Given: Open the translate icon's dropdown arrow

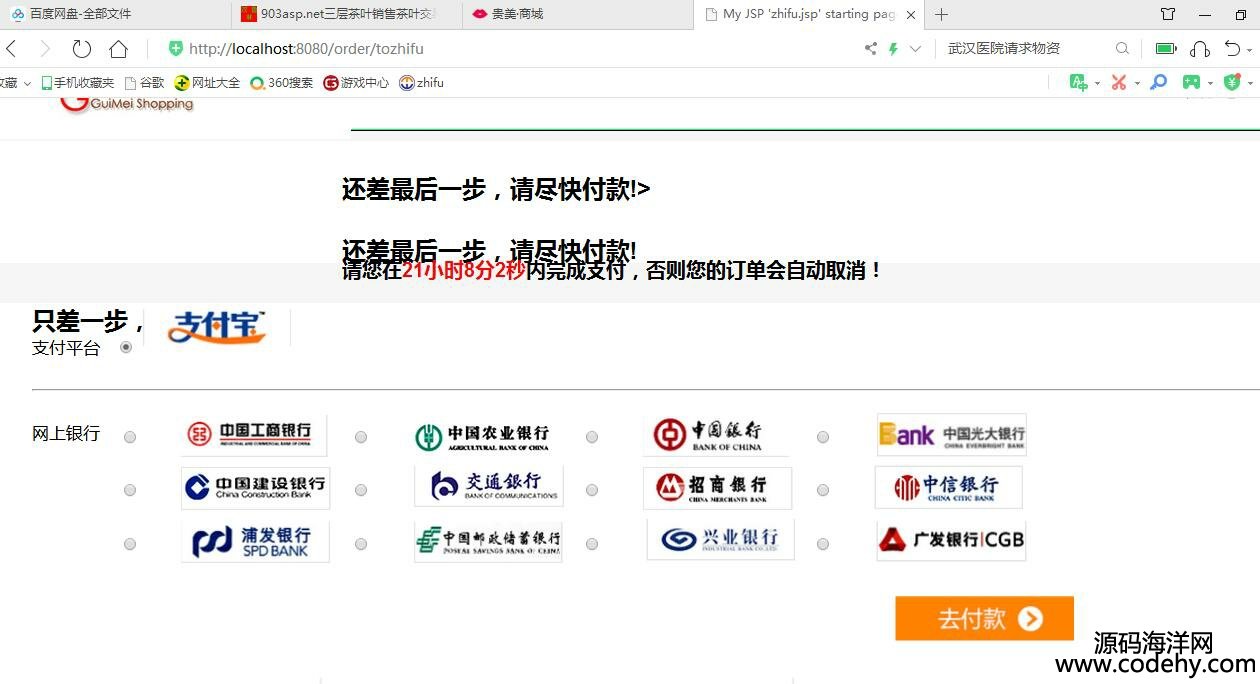Looking at the screenshot, I should tap(1097, 83).
